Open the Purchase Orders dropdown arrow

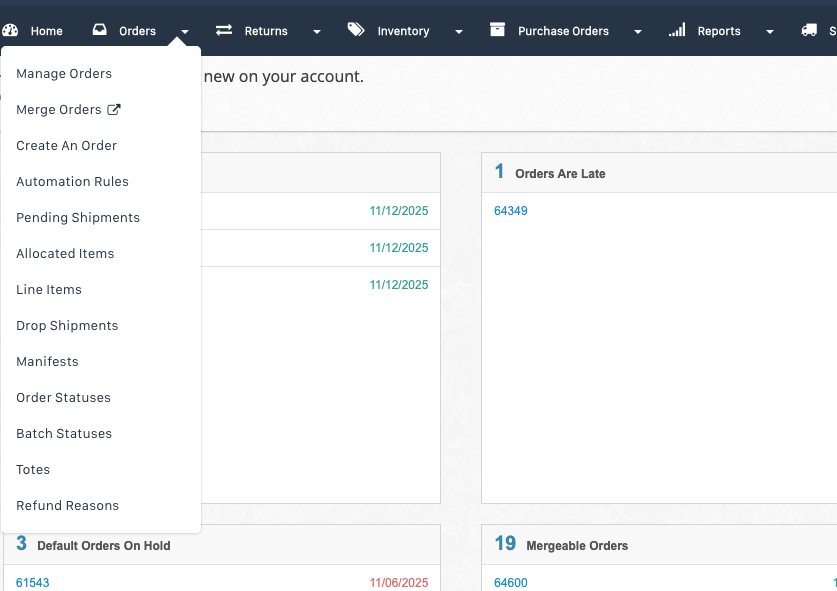tap(638, 32)
